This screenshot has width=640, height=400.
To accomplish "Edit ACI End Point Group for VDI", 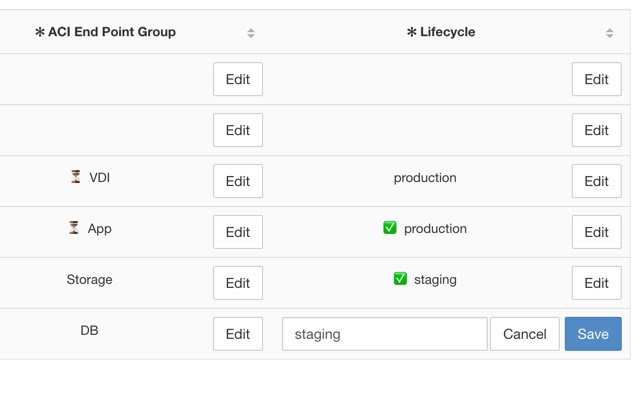I will 238,181.
